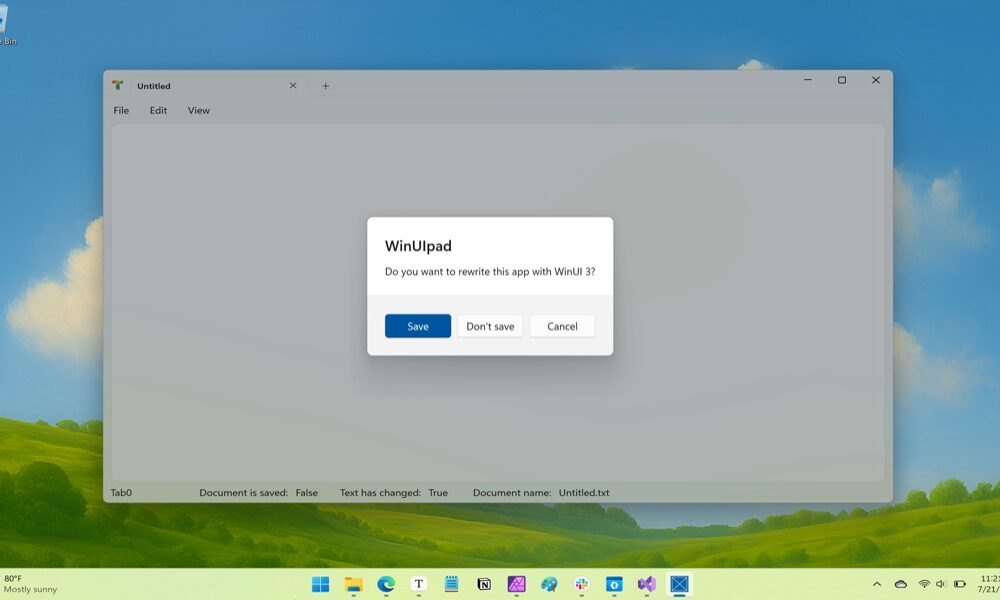This screenshot has height=600, width=1000.
Task: Open the File menu
Action: point(121,110)
